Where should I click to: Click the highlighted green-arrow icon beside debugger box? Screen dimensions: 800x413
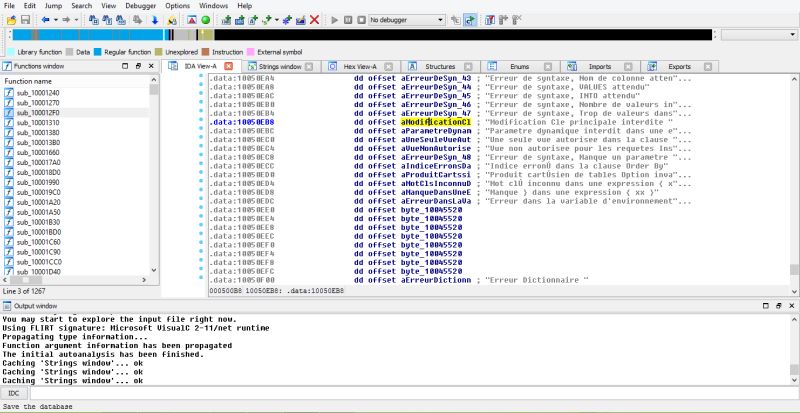[470, 20]
